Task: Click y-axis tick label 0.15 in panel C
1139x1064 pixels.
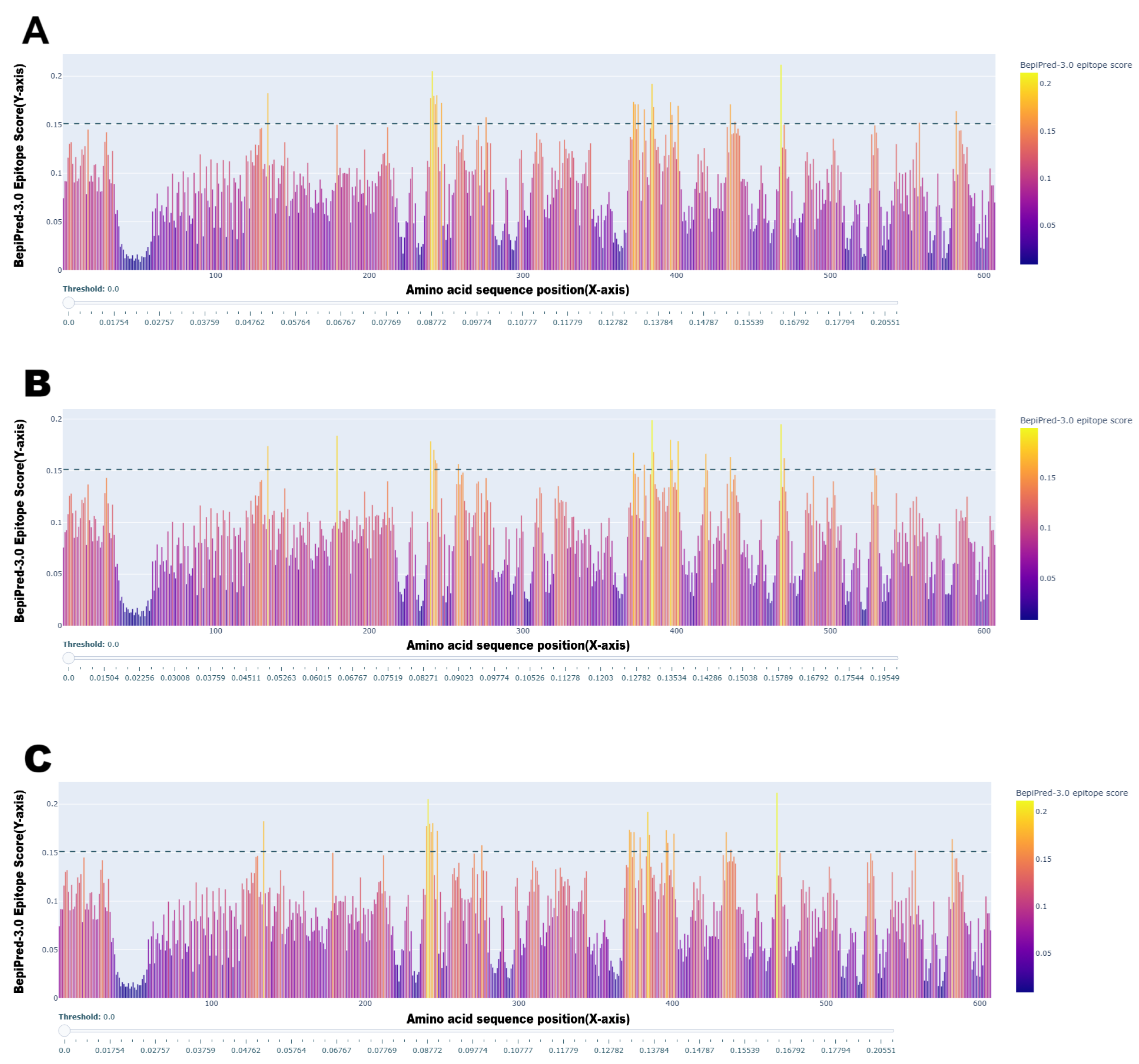Action: (50, 853)
